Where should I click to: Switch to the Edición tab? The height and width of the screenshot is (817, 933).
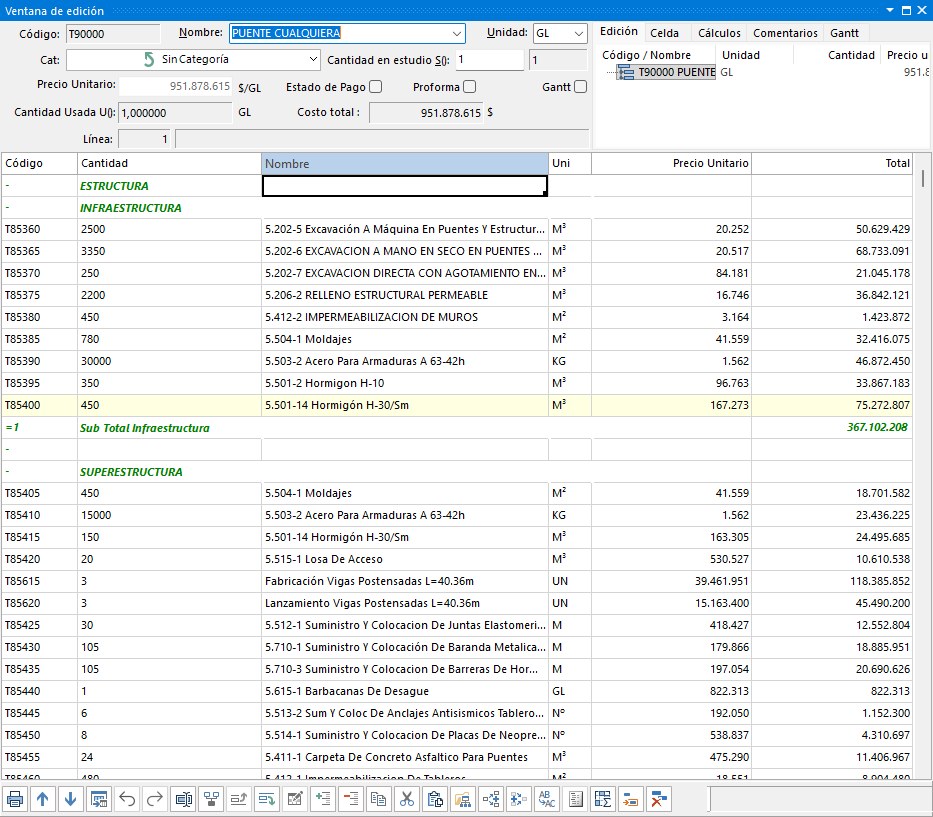pyautogui.click(x=619, y=32)
